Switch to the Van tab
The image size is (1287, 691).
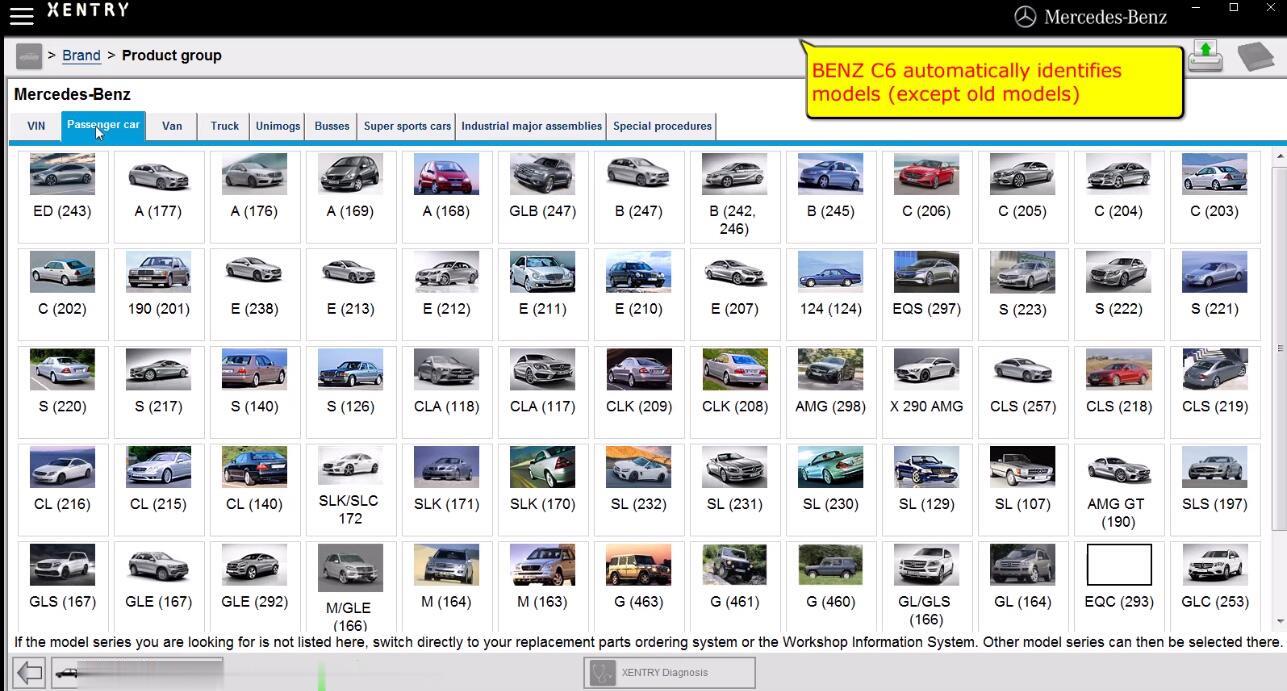pyautogui.click(x=172, y=126)
